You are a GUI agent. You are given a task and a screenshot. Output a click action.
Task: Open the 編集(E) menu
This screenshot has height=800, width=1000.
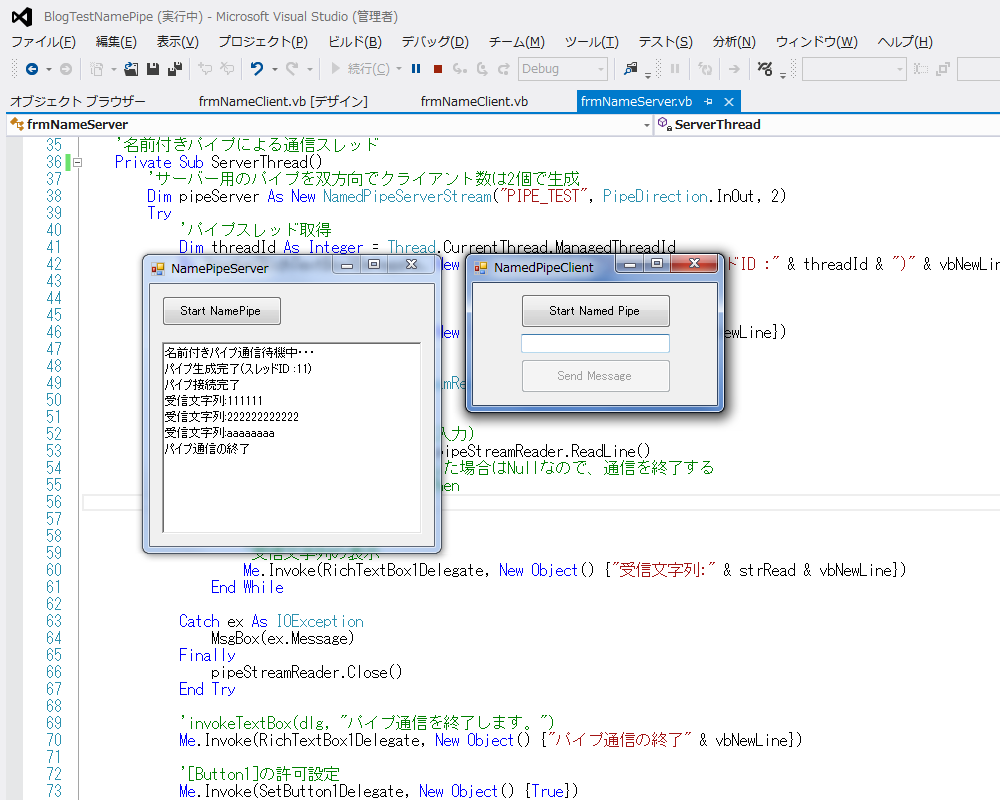[x=116, y=42]
